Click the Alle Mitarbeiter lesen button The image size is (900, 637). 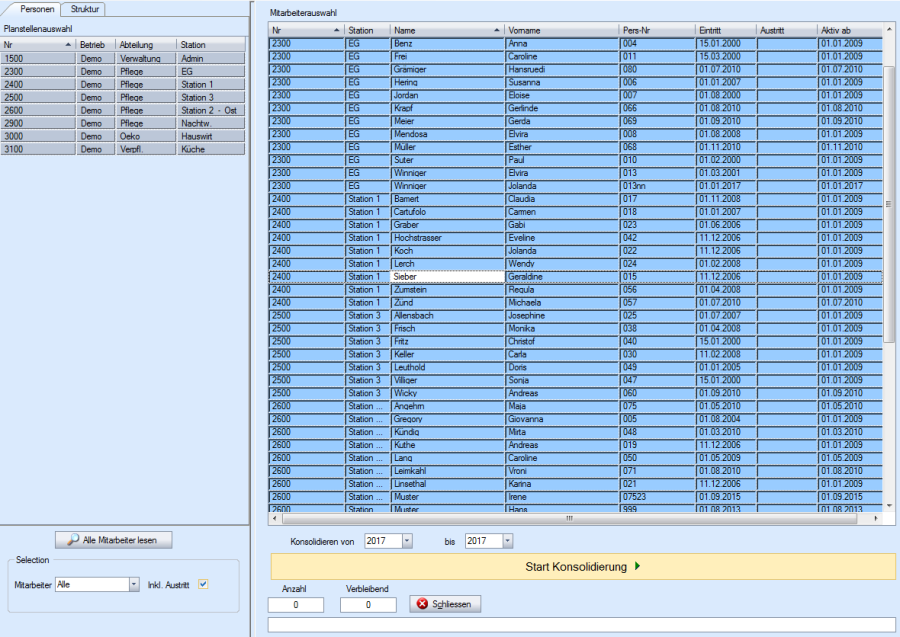pos(113,540)
